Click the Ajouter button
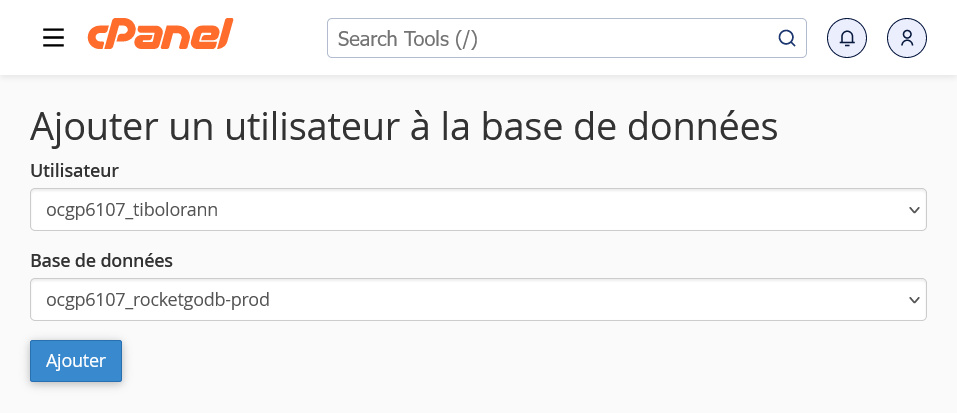The height and width of the screenshot is (413, 957). click(76, 361)
